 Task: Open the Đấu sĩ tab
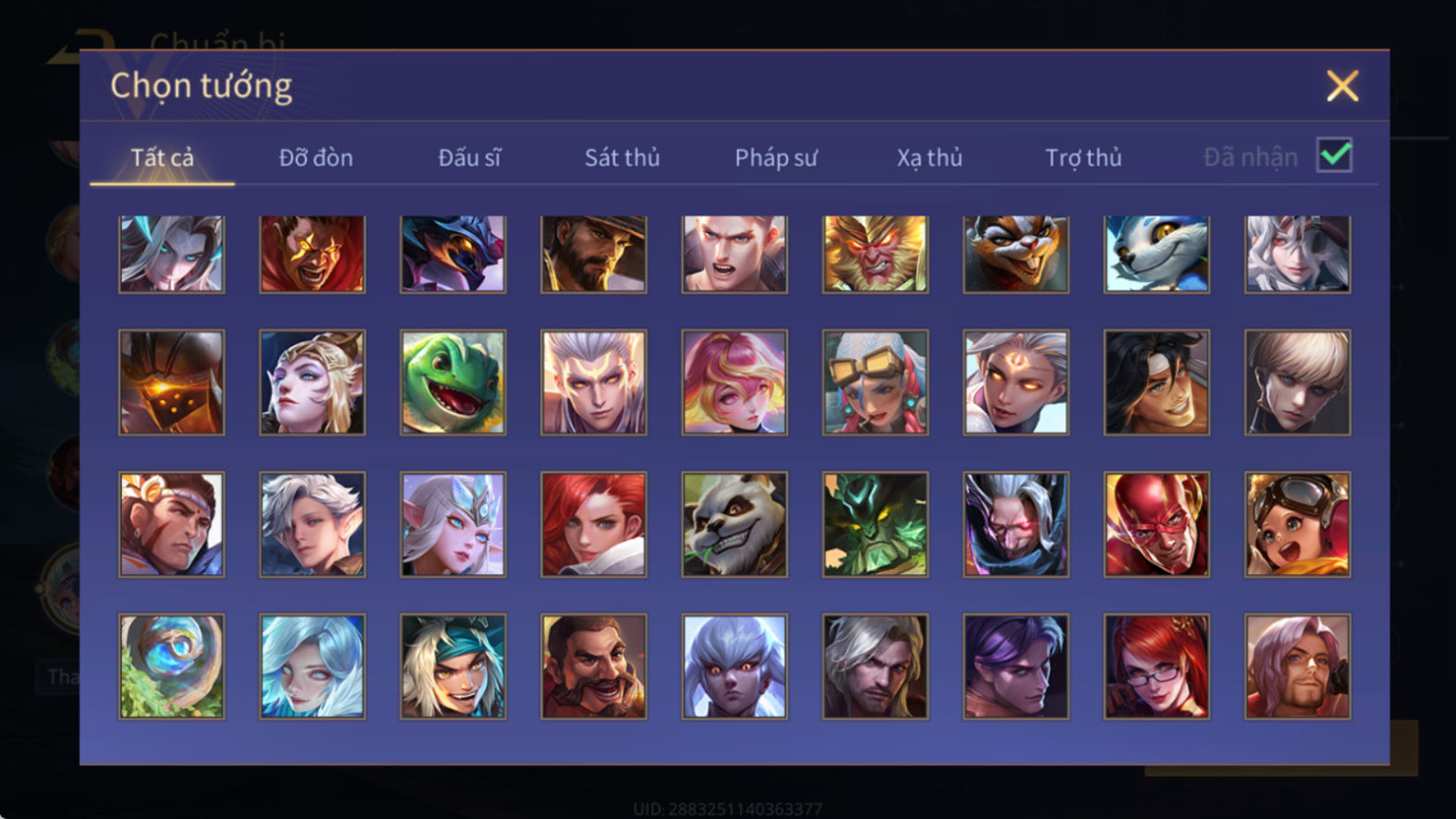tap(469, 158)
